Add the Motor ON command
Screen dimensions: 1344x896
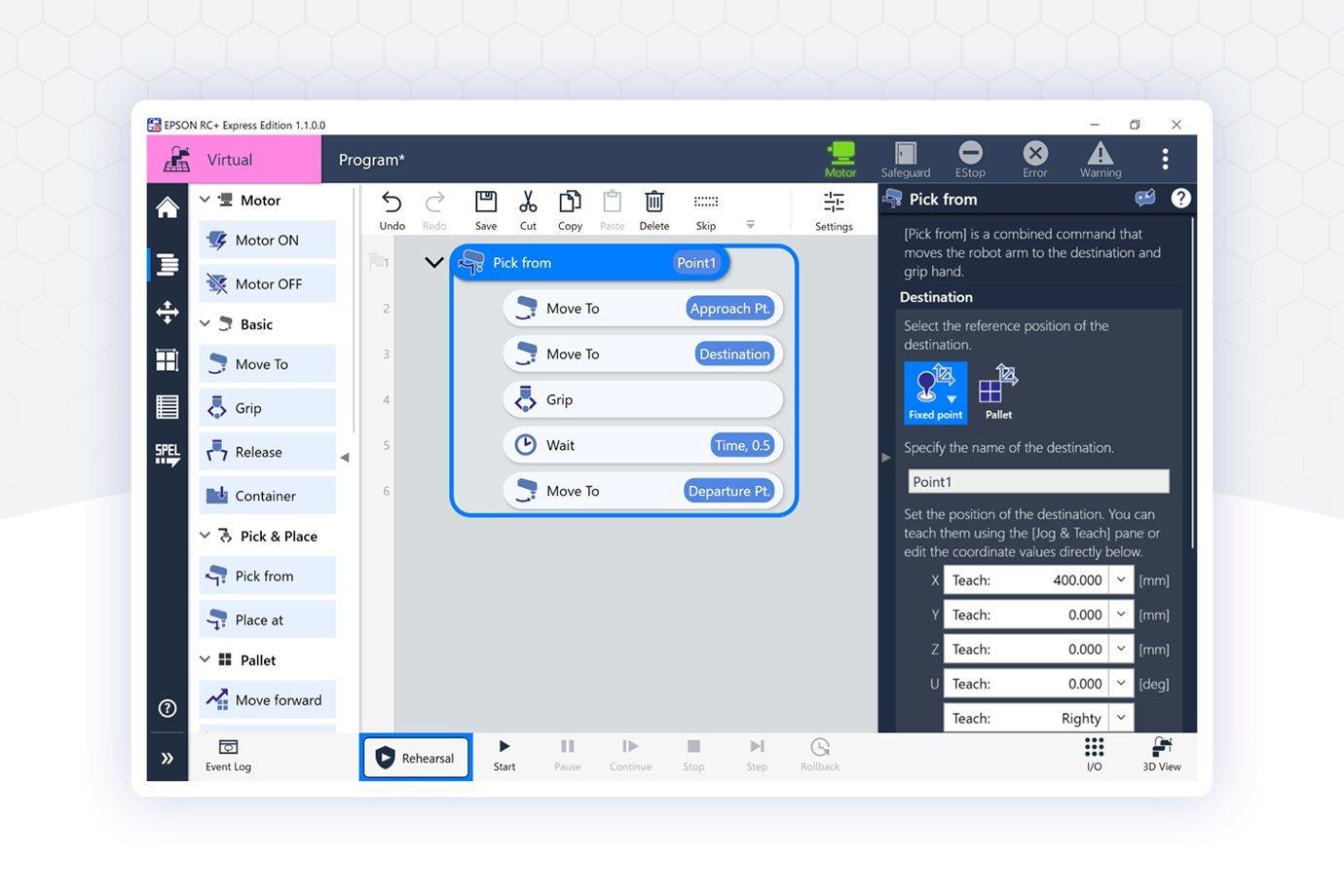267,241
